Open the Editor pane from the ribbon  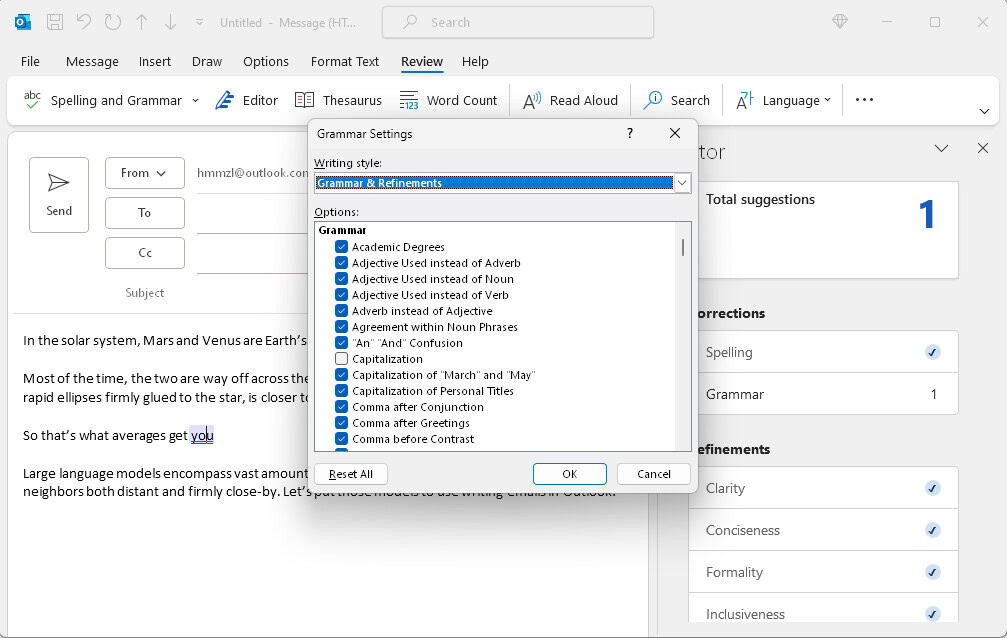point(247,99)
